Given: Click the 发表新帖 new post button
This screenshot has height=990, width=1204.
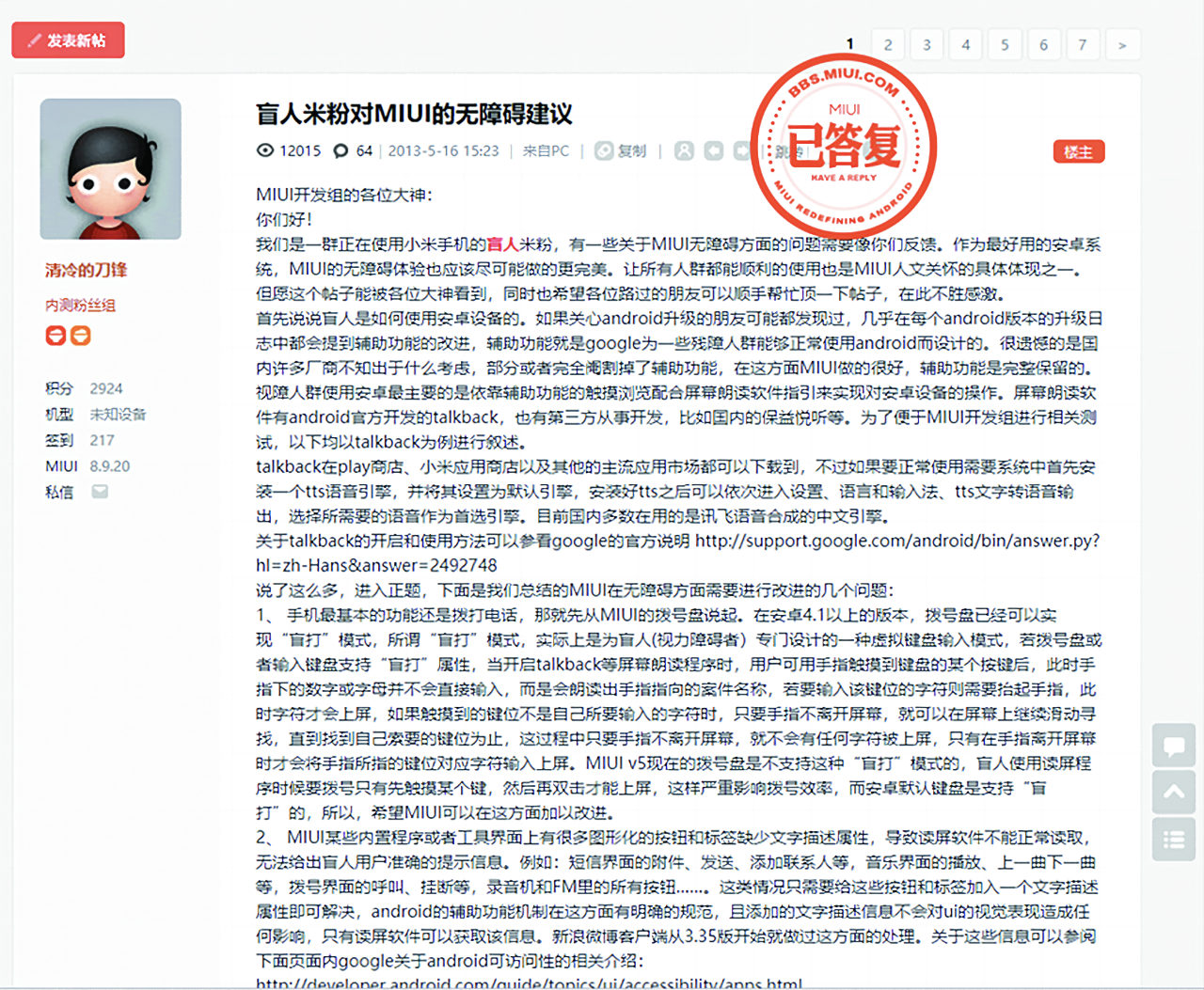Looking at the screenshot, I should tap(68, 40).
